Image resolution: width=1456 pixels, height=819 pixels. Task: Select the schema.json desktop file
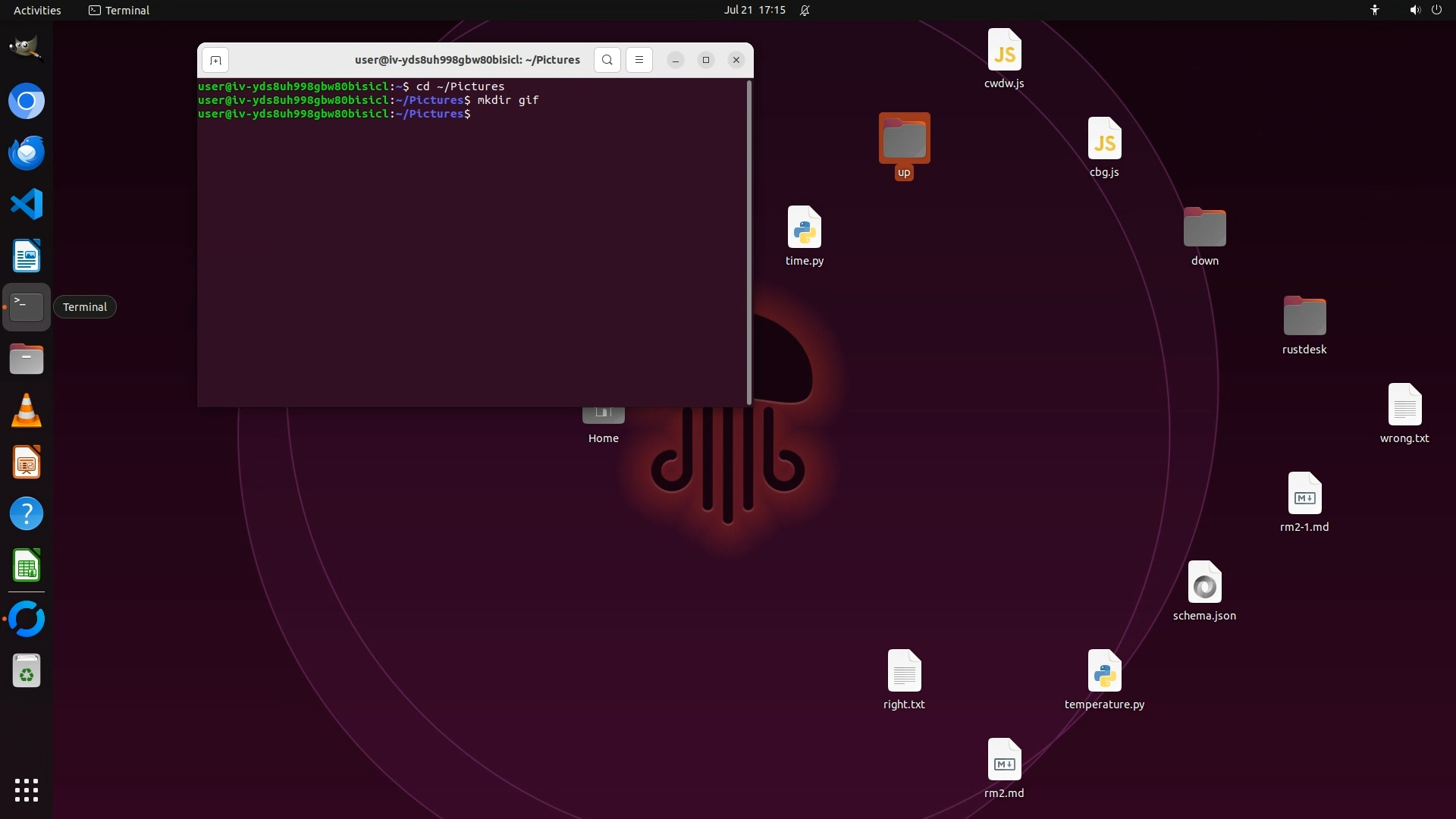(1204, 583)
